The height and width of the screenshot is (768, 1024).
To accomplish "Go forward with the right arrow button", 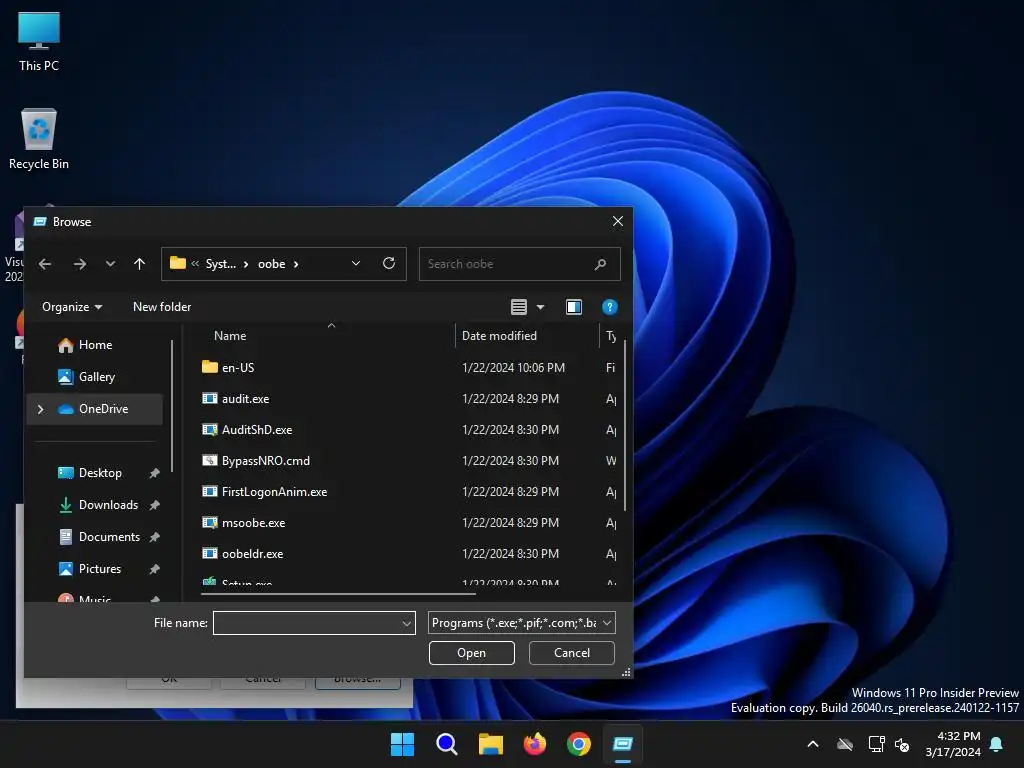I will [80, 264].
